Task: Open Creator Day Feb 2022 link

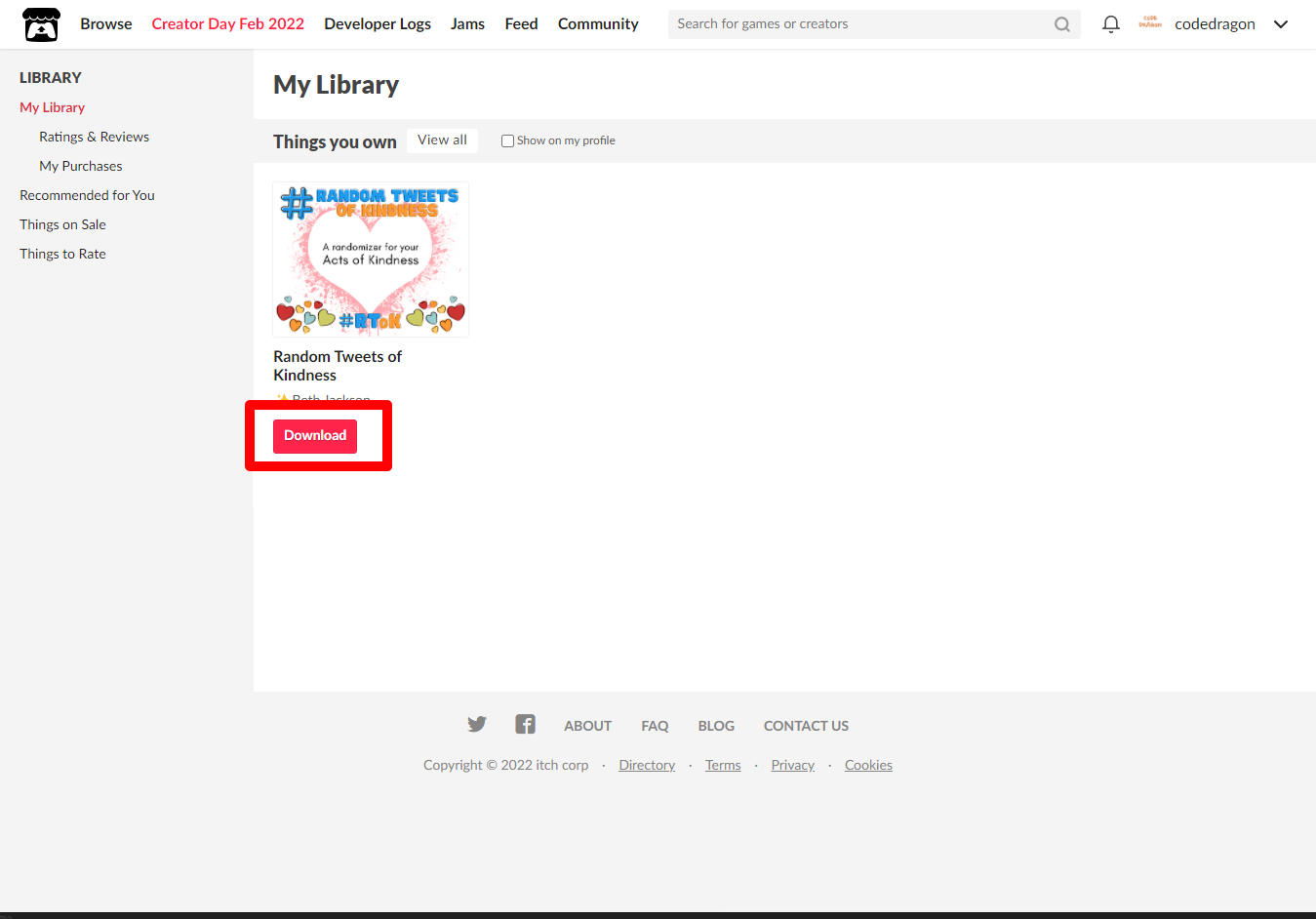Action: (227, 24)
